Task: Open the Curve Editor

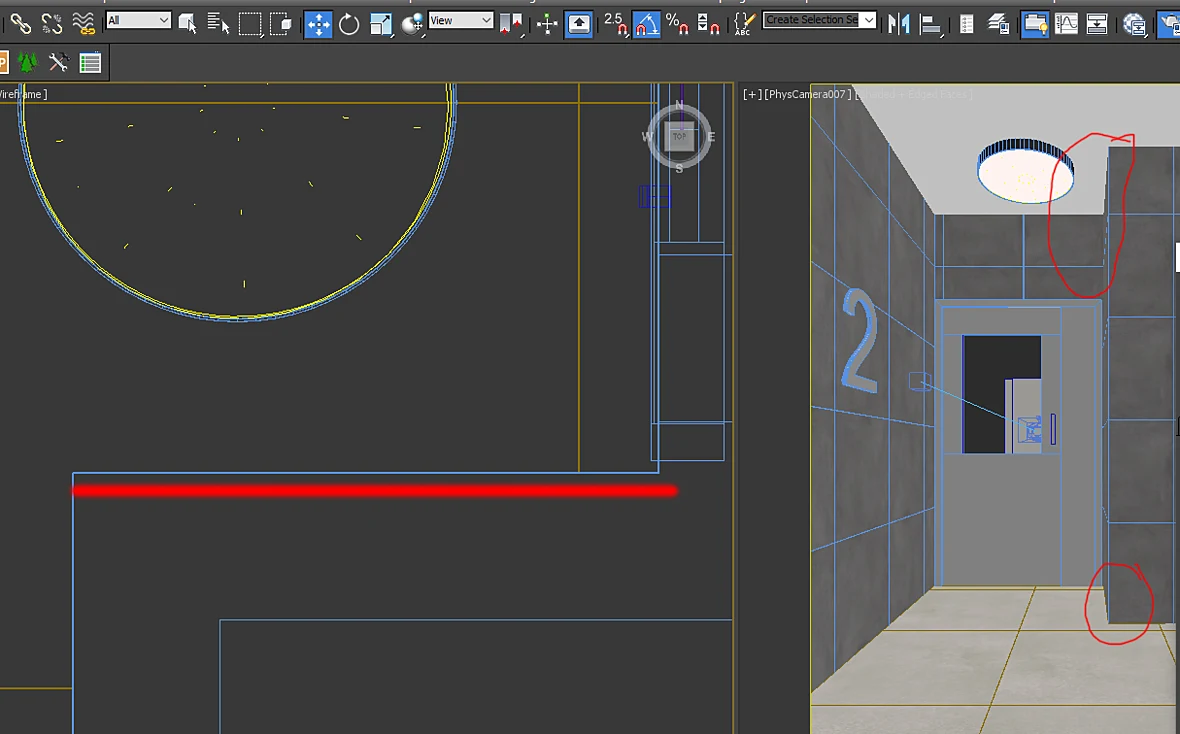Action: click(1066, 24)
